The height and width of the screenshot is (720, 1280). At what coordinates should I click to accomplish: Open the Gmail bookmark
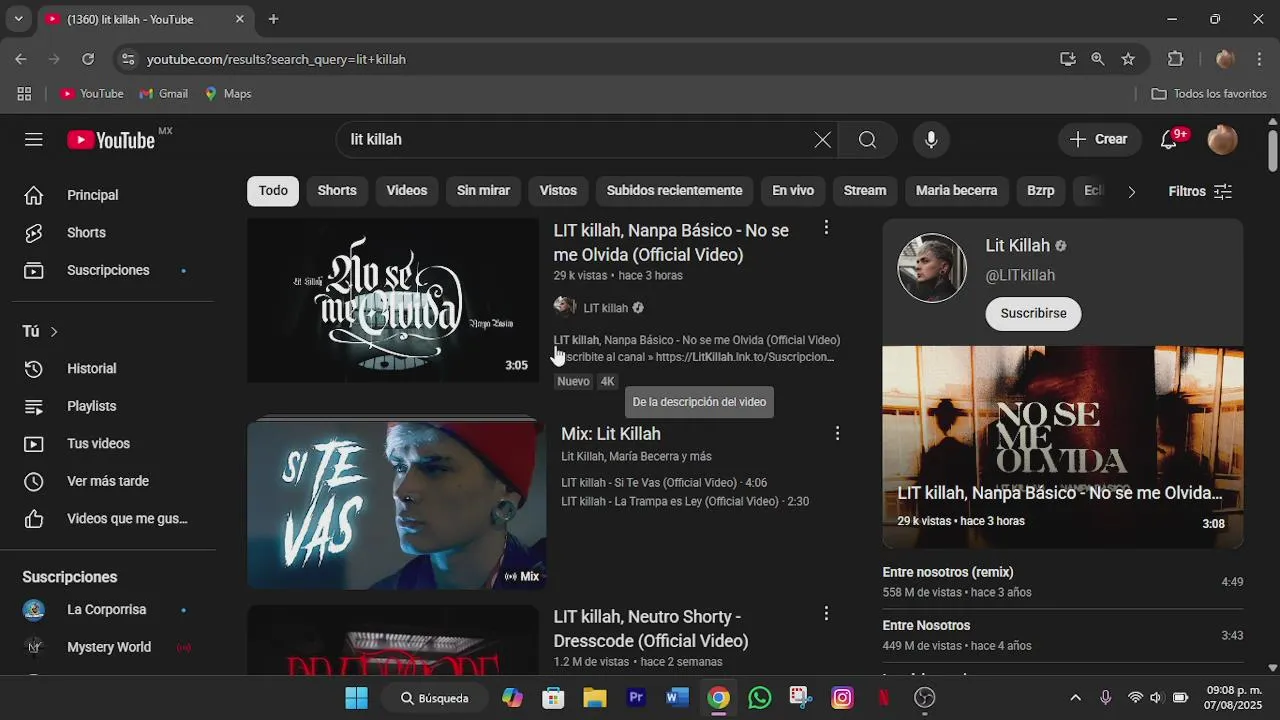coord(163,93)
